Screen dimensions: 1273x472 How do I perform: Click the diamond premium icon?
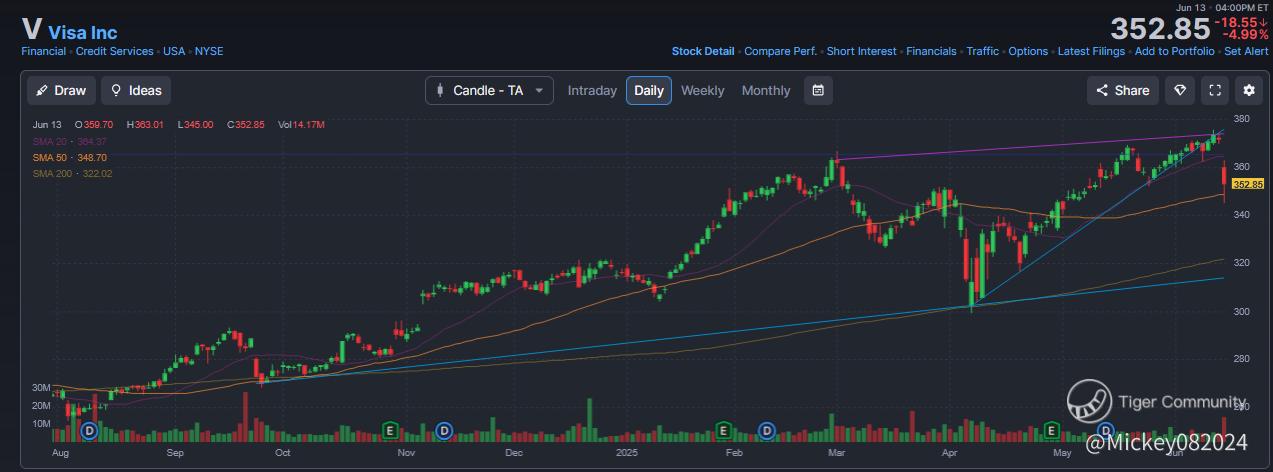[1181, 90]
